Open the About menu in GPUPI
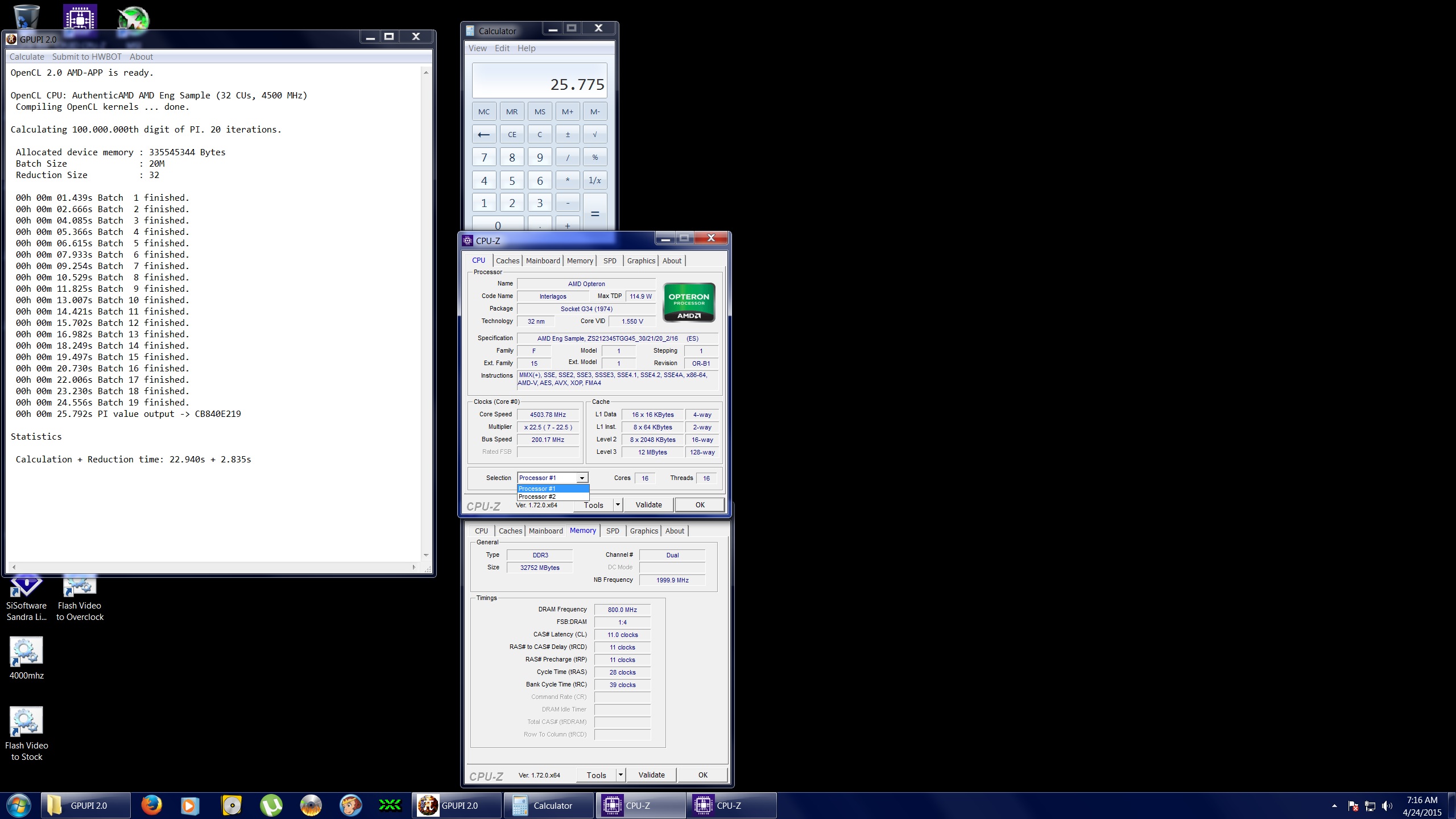This screenshot has width=1456, height=819. point(141,57)
